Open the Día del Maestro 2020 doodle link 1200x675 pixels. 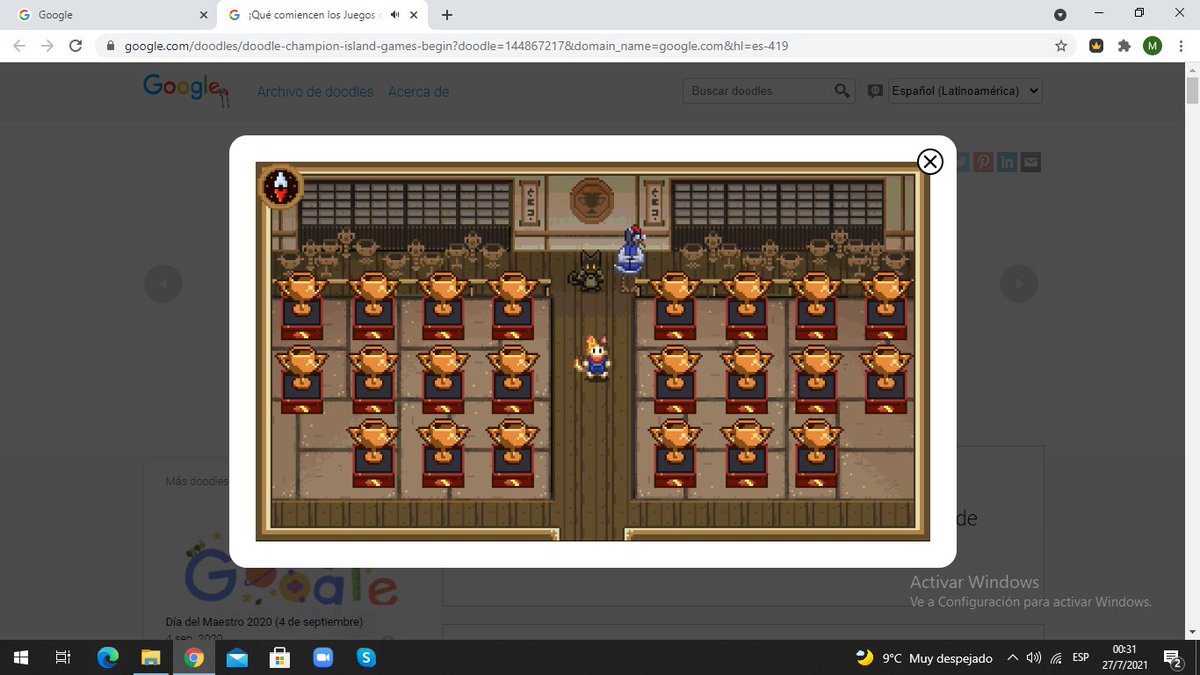[264, 622]
